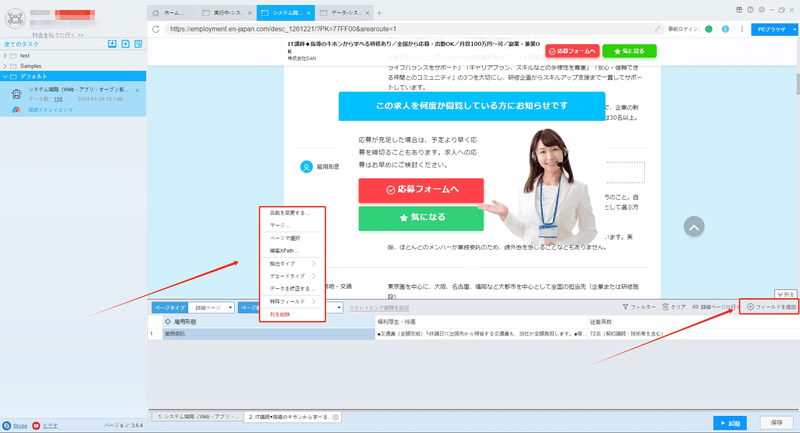Screen dimensions: 800x433
Task: Close the active システム開発 tab
Action: tap(309, 13)
